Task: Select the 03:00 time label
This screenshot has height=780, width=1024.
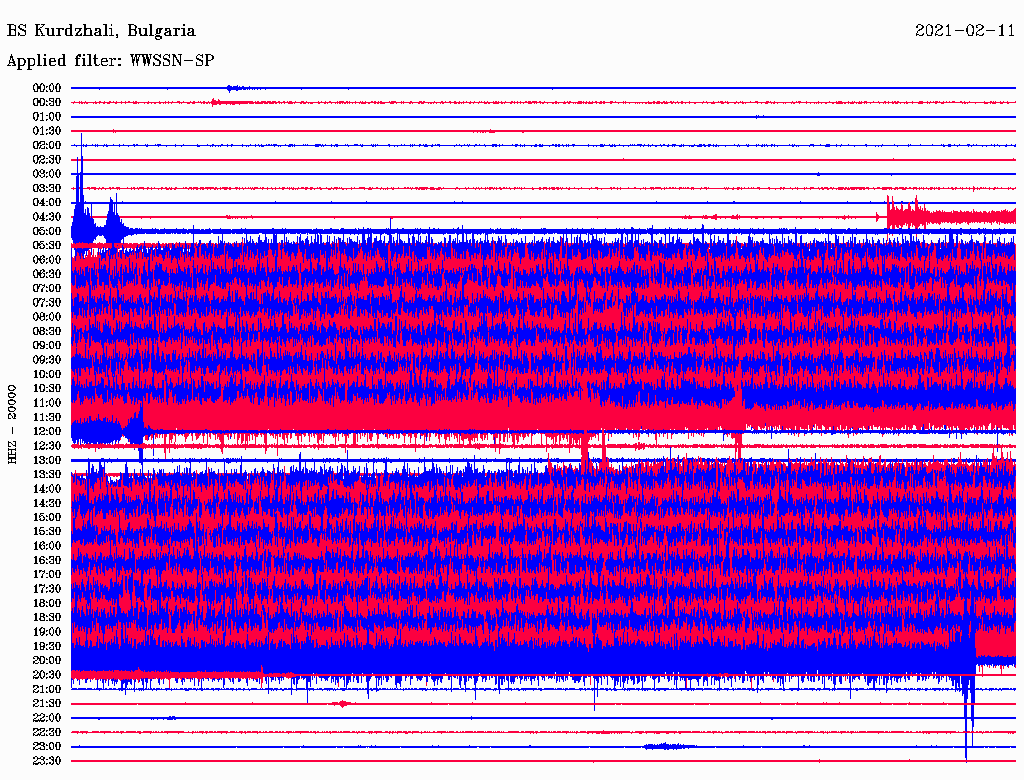Action: [47, 174]
